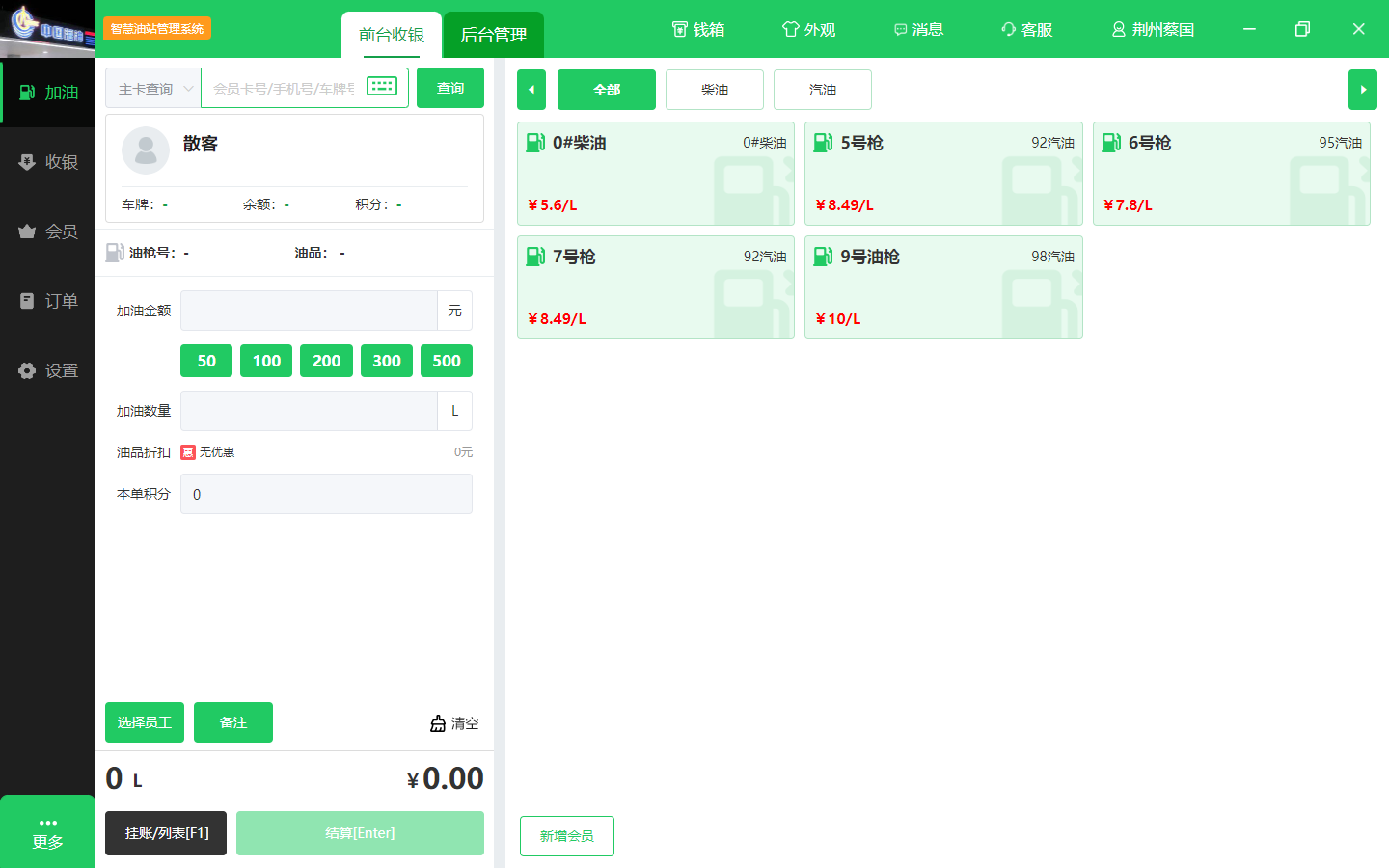Viewport: 1389px width, 868px height.
Task: Set refuel amount to 200
Action: (x=326, y=361)
